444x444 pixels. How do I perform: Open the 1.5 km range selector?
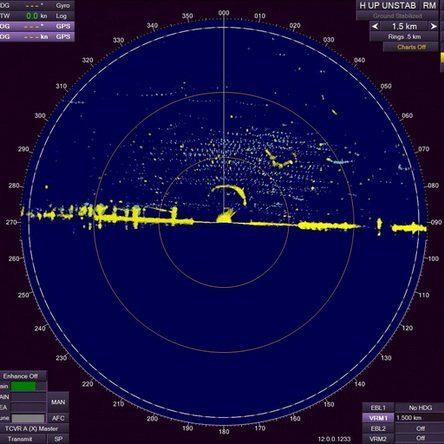point(404,26)
